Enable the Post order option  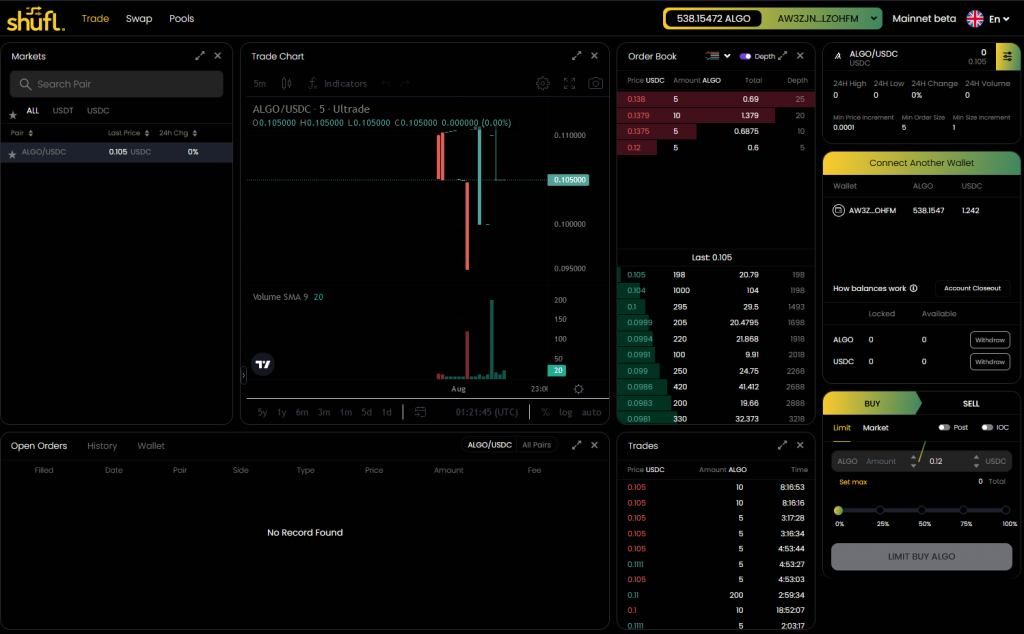coord(944,427)
